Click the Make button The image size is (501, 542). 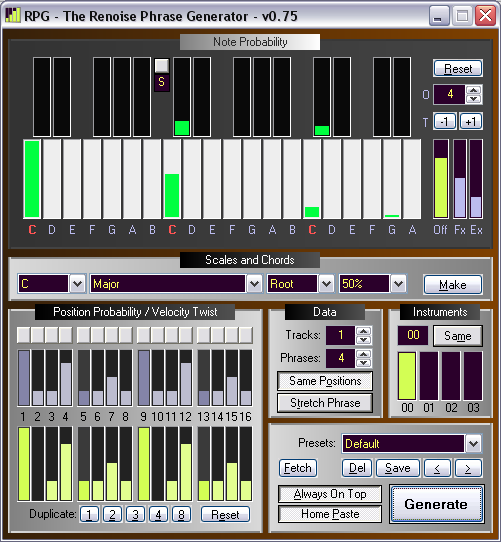453,285
